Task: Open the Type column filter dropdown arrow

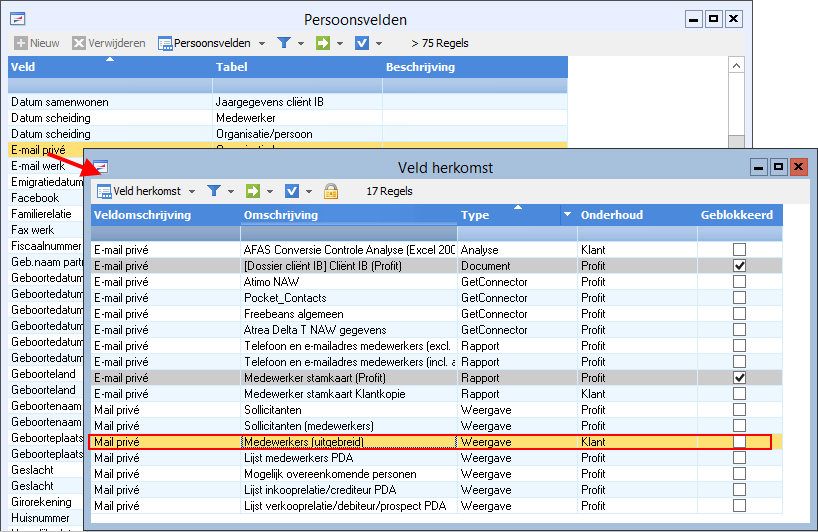Action: (x=568, y=215)
